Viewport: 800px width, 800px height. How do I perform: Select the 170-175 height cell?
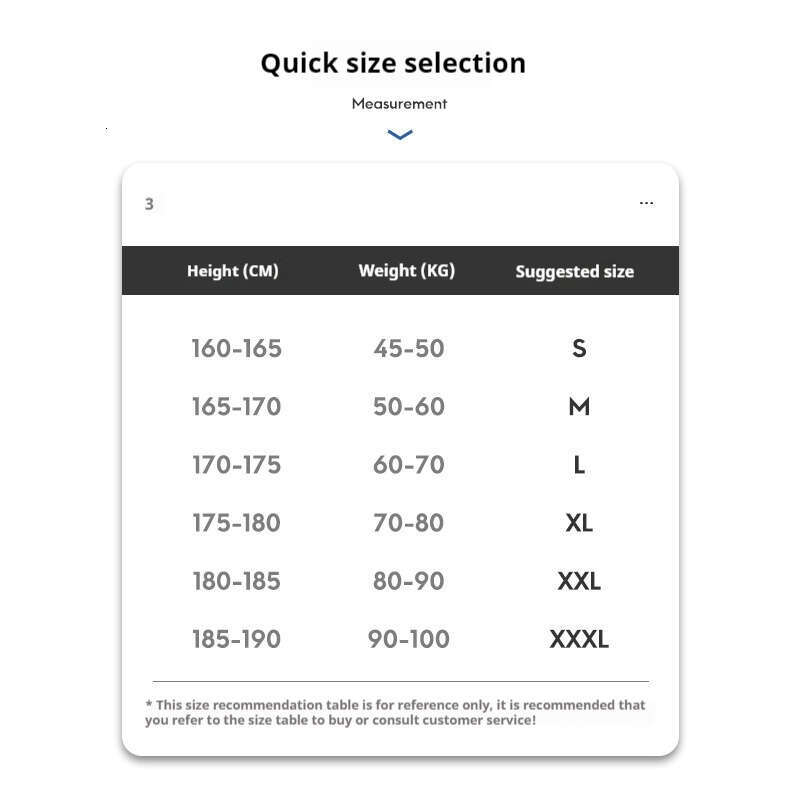pyautogui.click(x=237, y=465)
